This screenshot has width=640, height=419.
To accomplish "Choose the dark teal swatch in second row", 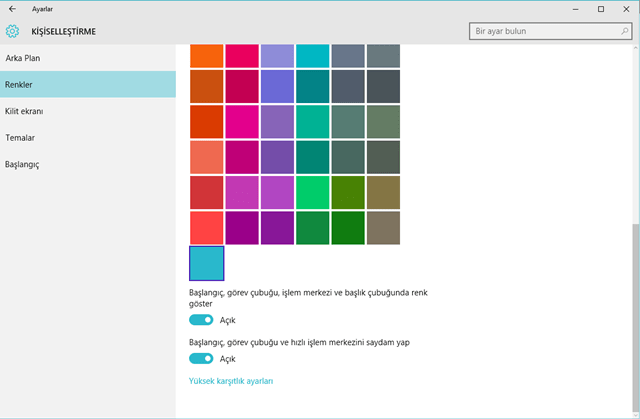I will tap(313, 86).
